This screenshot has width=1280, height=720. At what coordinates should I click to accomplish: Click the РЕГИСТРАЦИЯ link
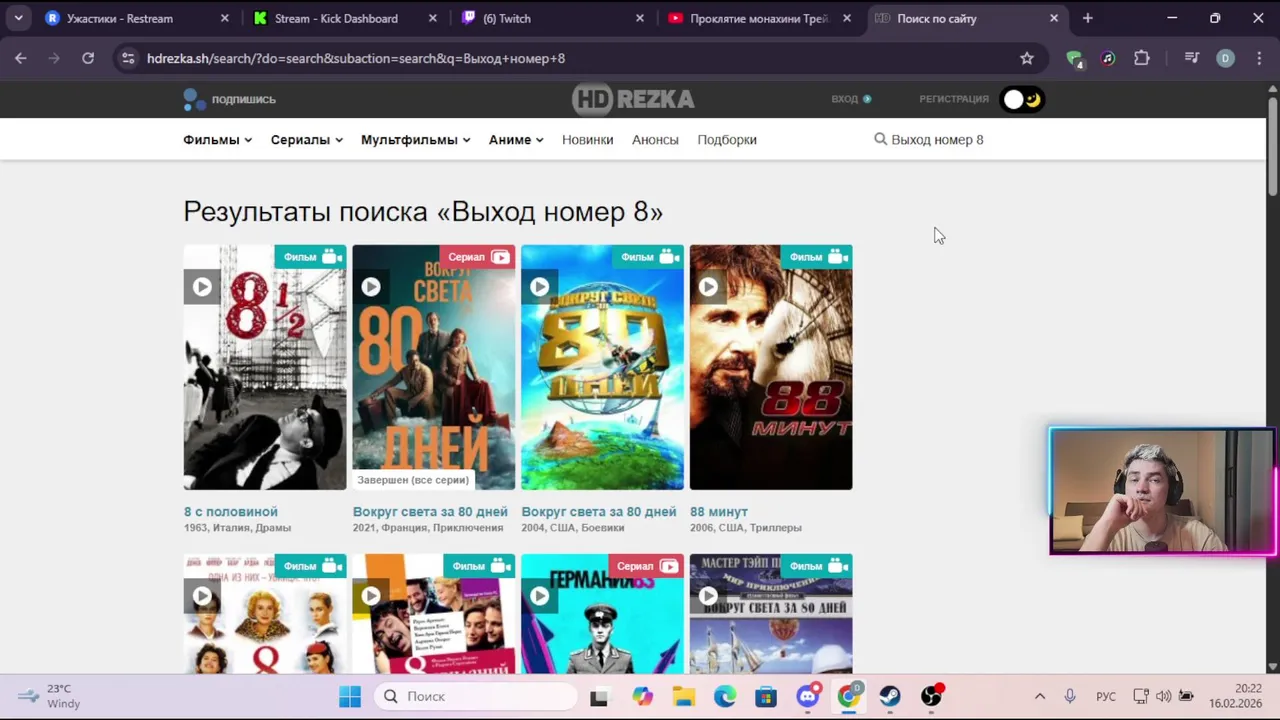click(x=954, y=99)
